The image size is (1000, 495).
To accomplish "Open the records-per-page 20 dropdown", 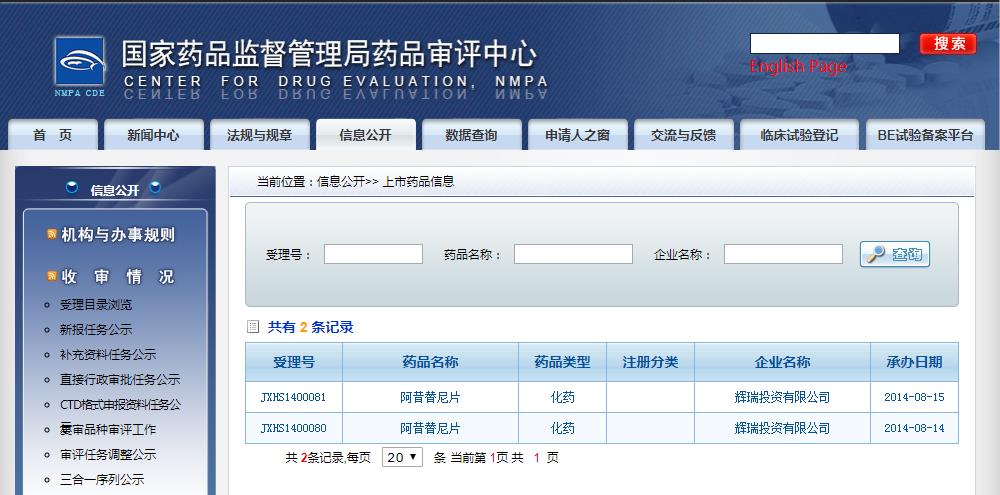I will (x=402, y=457).
